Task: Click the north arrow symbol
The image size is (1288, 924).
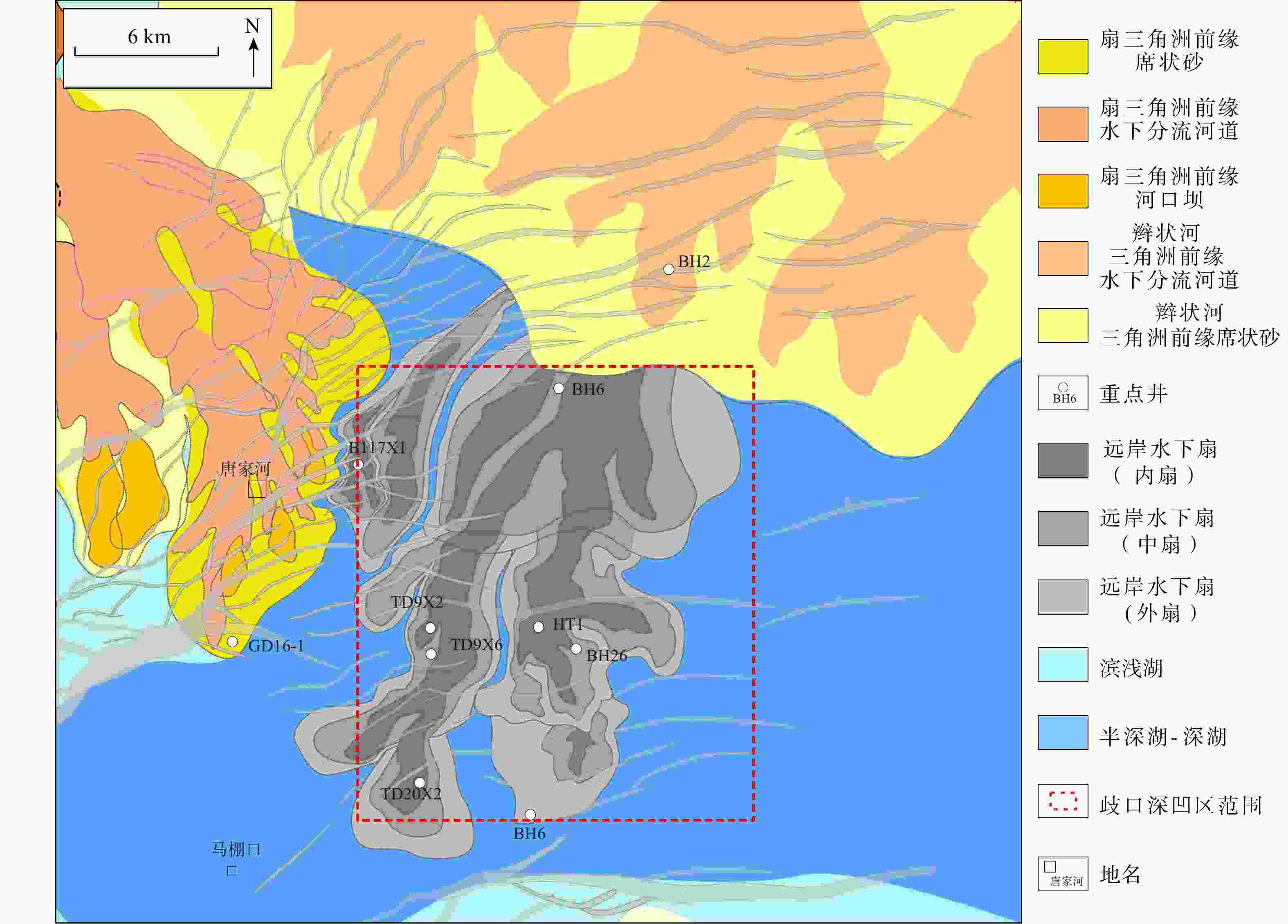Action: [254, 57]
